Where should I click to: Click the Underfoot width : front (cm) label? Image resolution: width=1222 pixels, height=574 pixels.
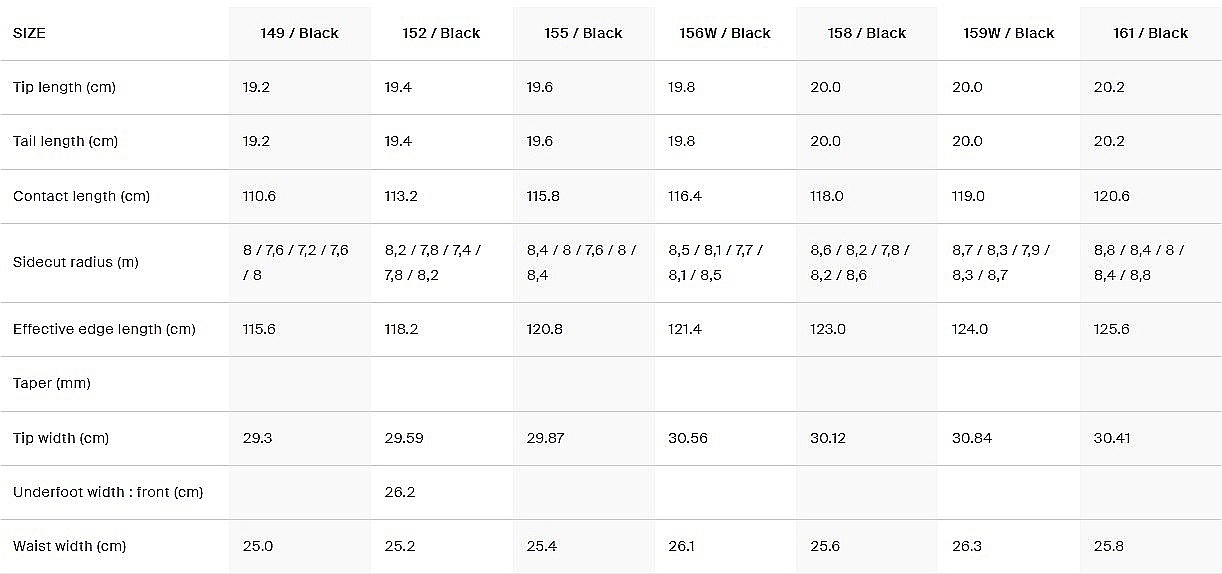(x=108, y=492)
